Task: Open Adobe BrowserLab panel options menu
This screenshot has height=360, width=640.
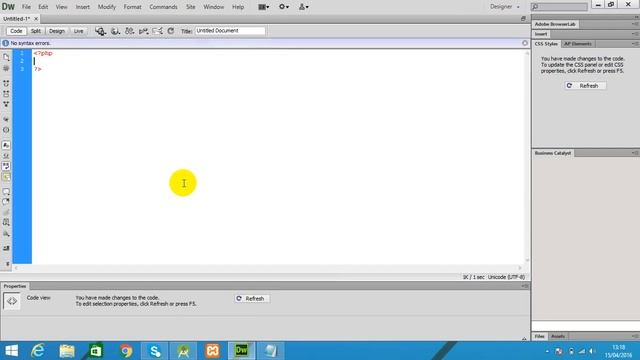Action: pyautogui.click(x=635, y=24)
